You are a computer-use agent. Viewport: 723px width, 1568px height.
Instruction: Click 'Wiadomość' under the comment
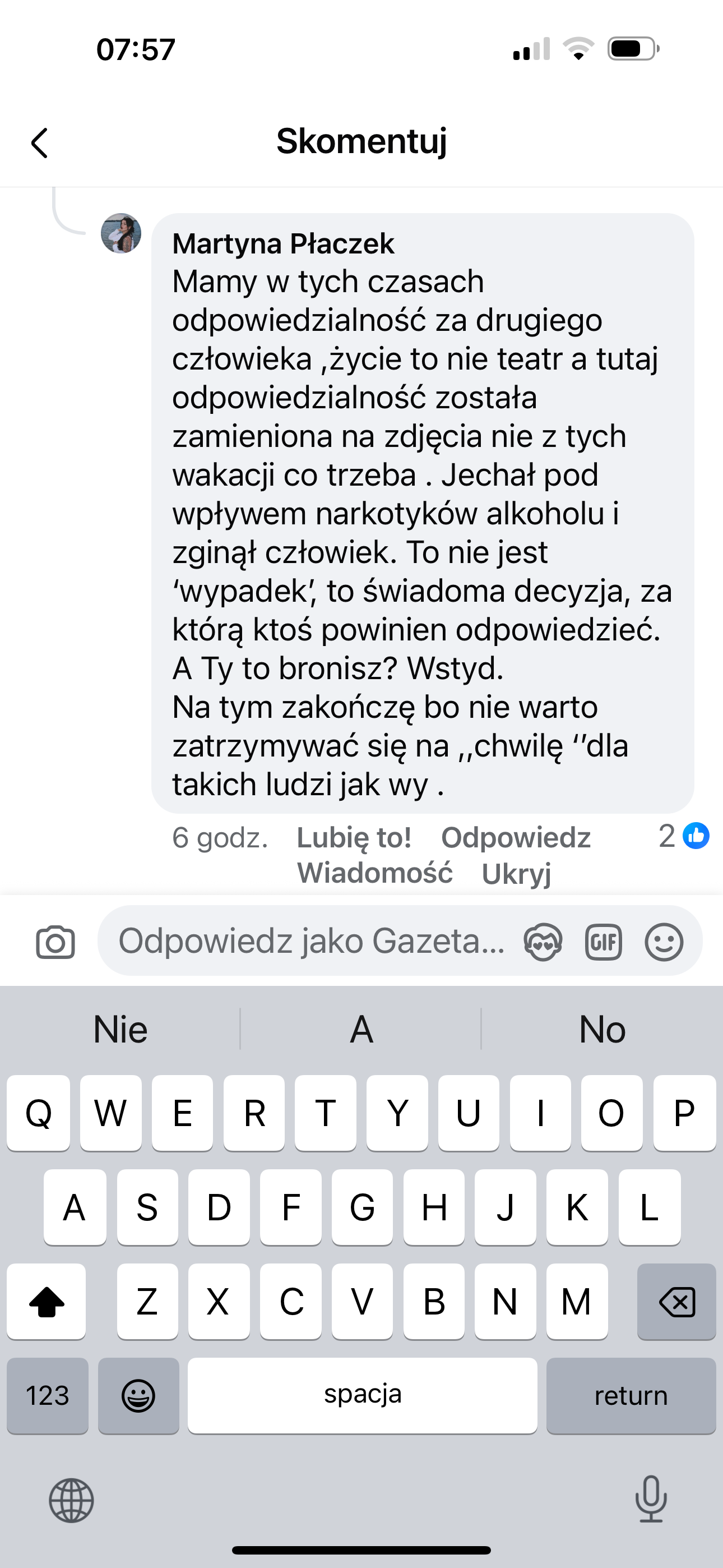coord(375,873)
